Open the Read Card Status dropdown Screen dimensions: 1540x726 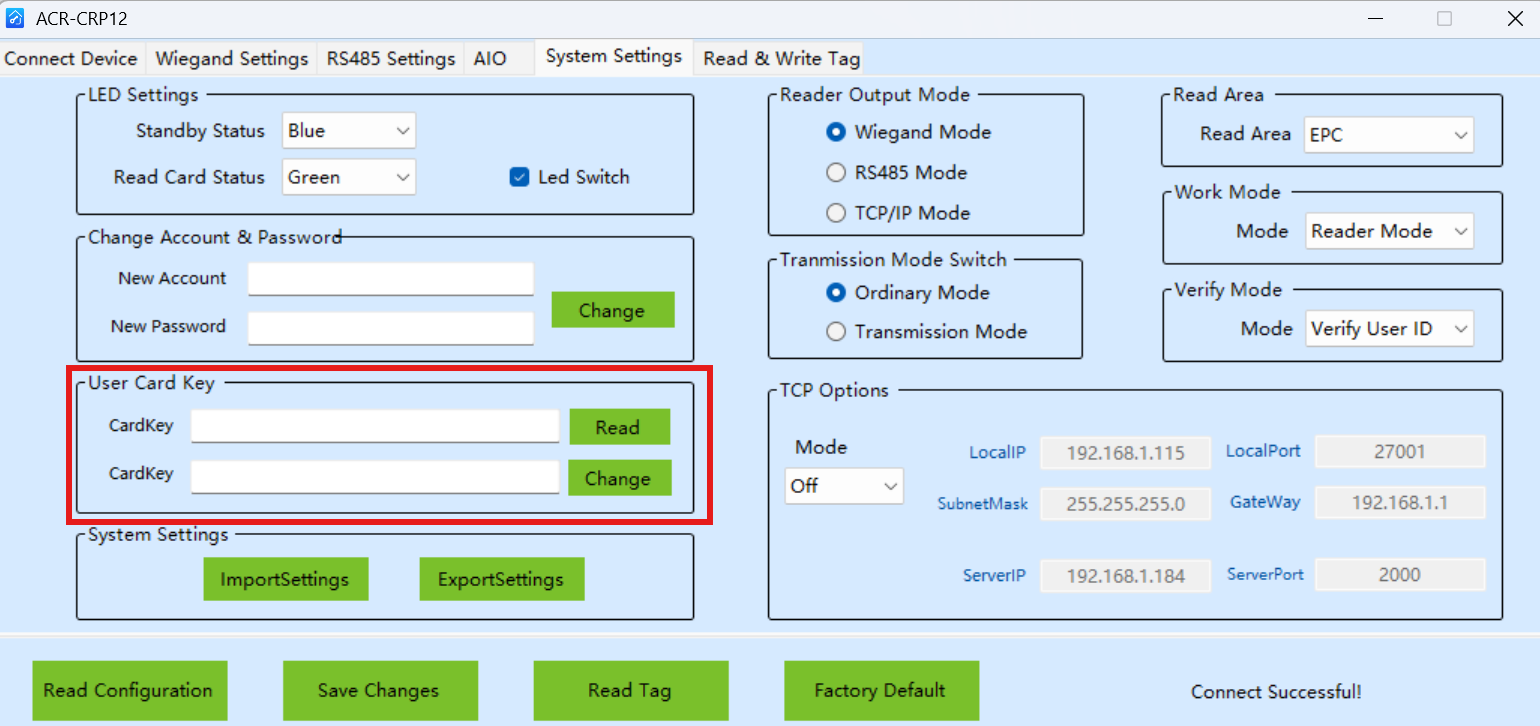[x=349, y=177]
